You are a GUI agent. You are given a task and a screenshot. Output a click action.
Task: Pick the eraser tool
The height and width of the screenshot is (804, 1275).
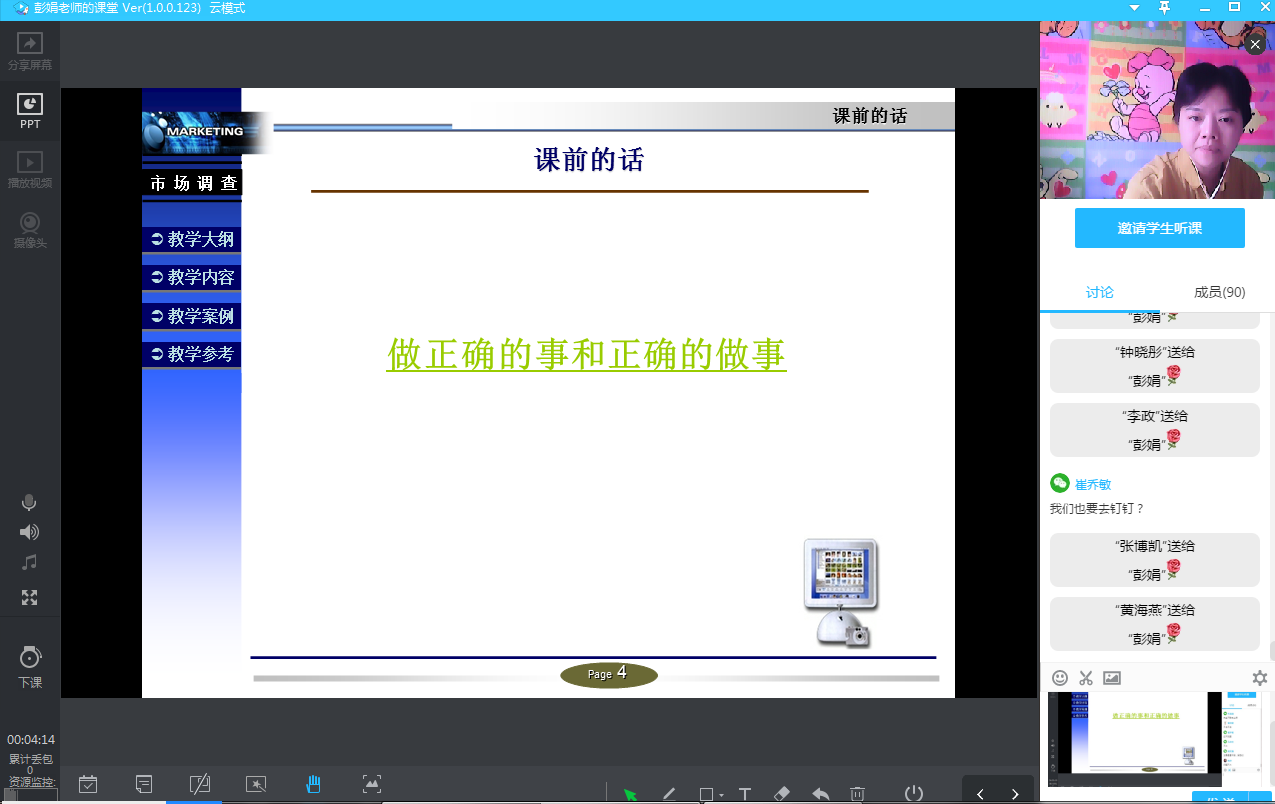pyautogui.click(x=783, y=794)
